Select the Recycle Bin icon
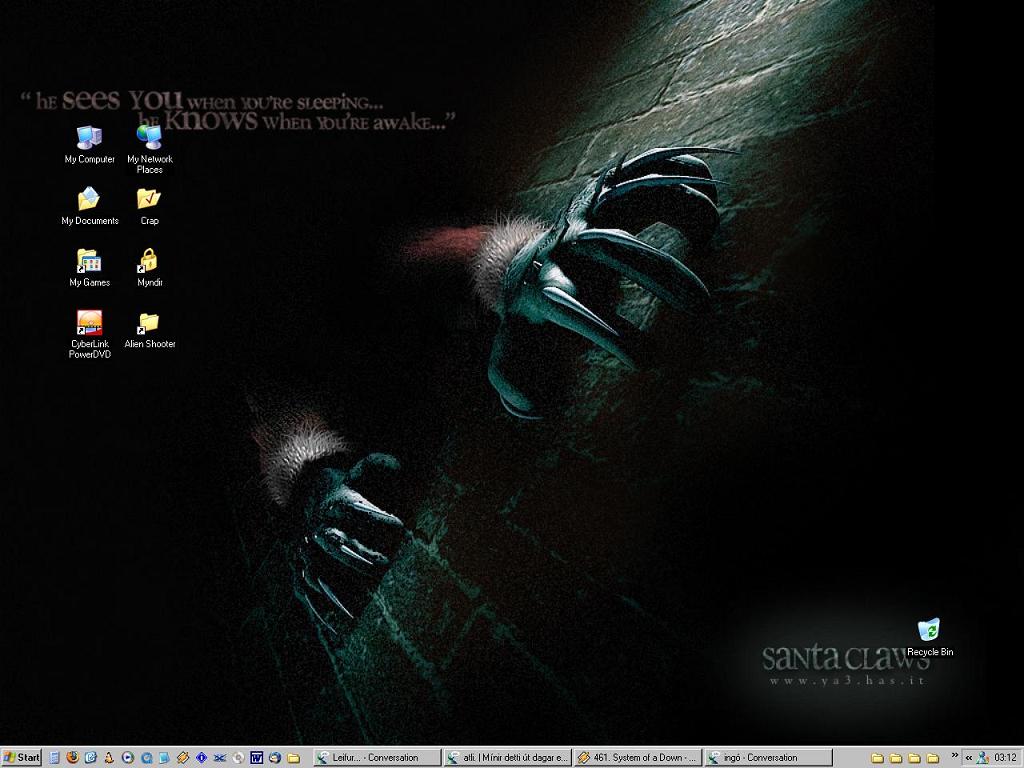Image resolution: width=1024 pixels, height=768 pixels. point(929,637)
